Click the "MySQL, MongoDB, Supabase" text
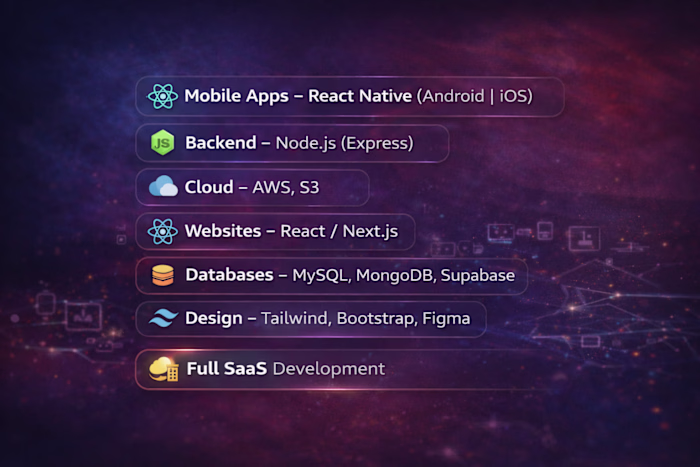 coord(404,275)
